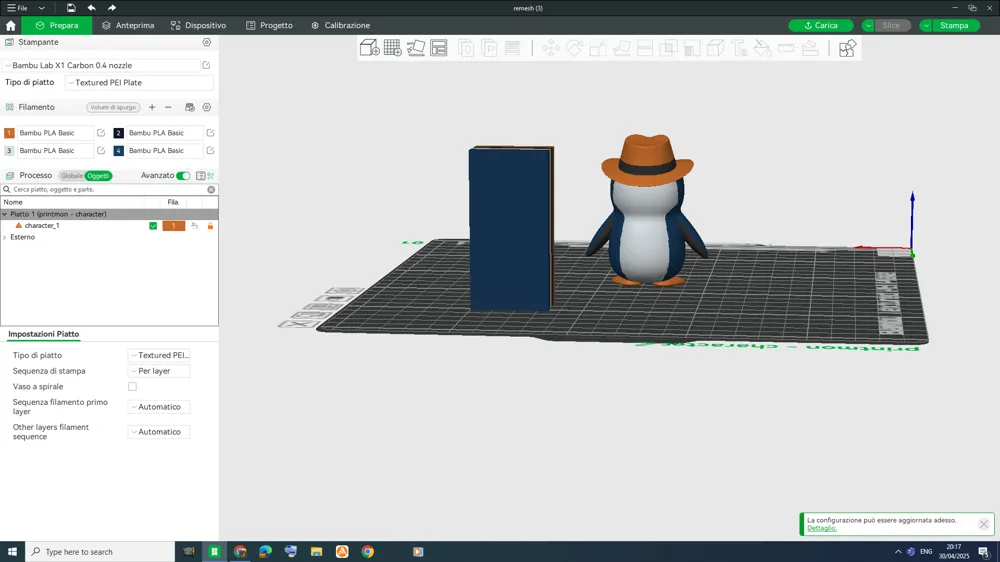
Task: Open Sequenza filamento primo layer dropdown
Action: [159, 407]
